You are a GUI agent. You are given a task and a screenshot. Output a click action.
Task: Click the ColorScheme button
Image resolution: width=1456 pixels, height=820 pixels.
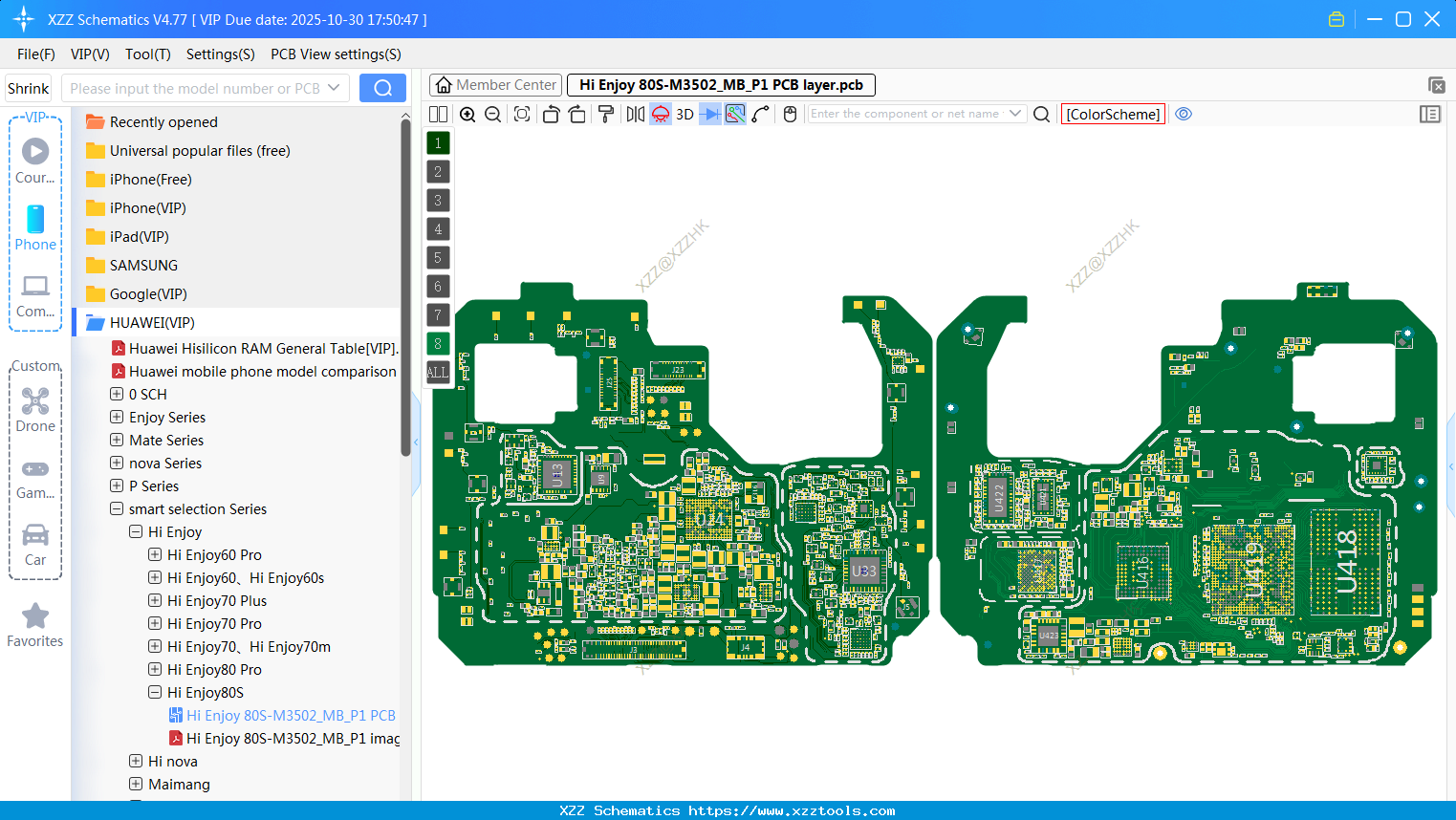1113,115
